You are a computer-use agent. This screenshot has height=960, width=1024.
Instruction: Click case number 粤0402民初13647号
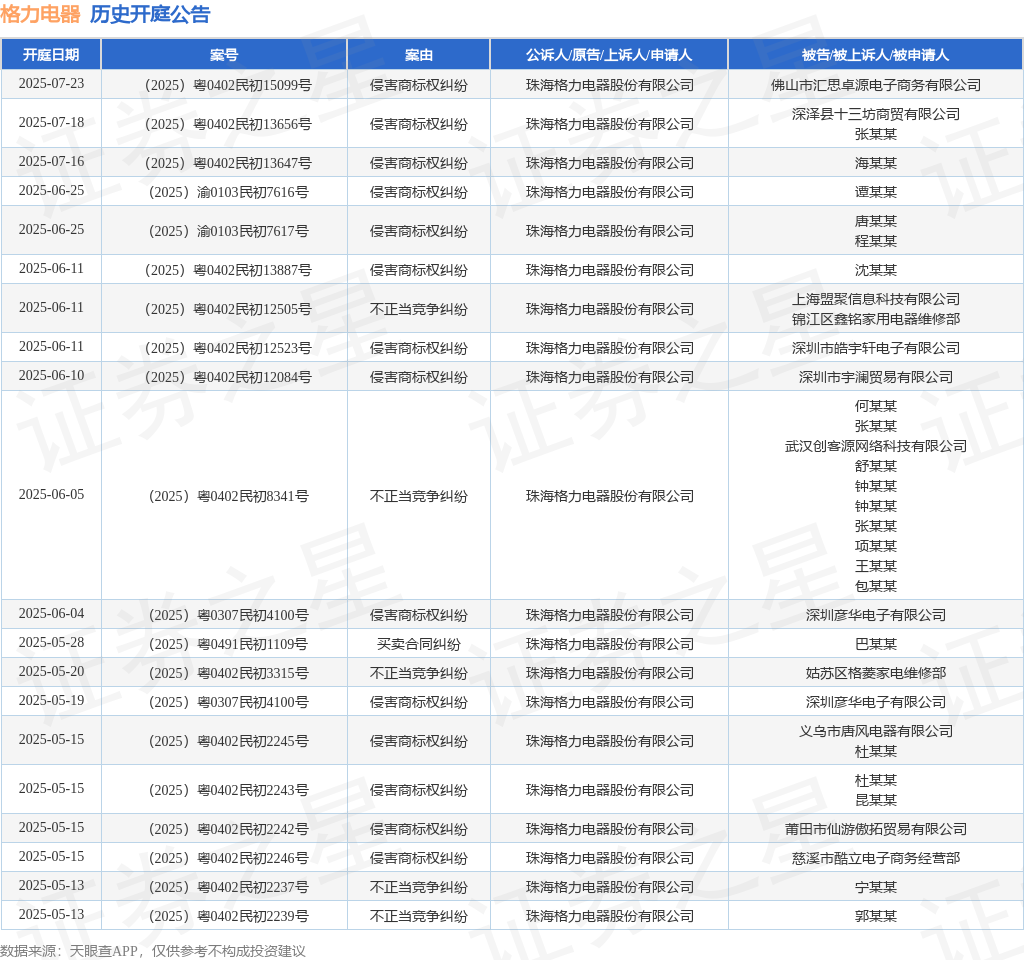pyautogui.click(x=228, y=163)
